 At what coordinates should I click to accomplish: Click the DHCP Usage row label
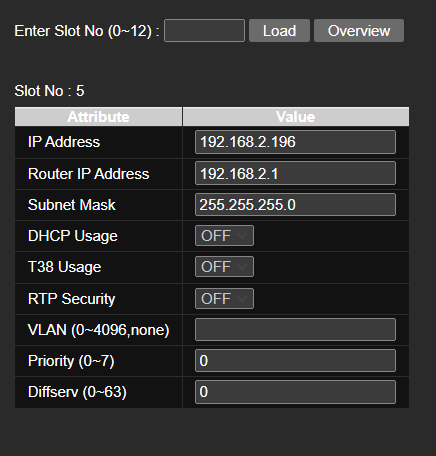coord(73,236)
